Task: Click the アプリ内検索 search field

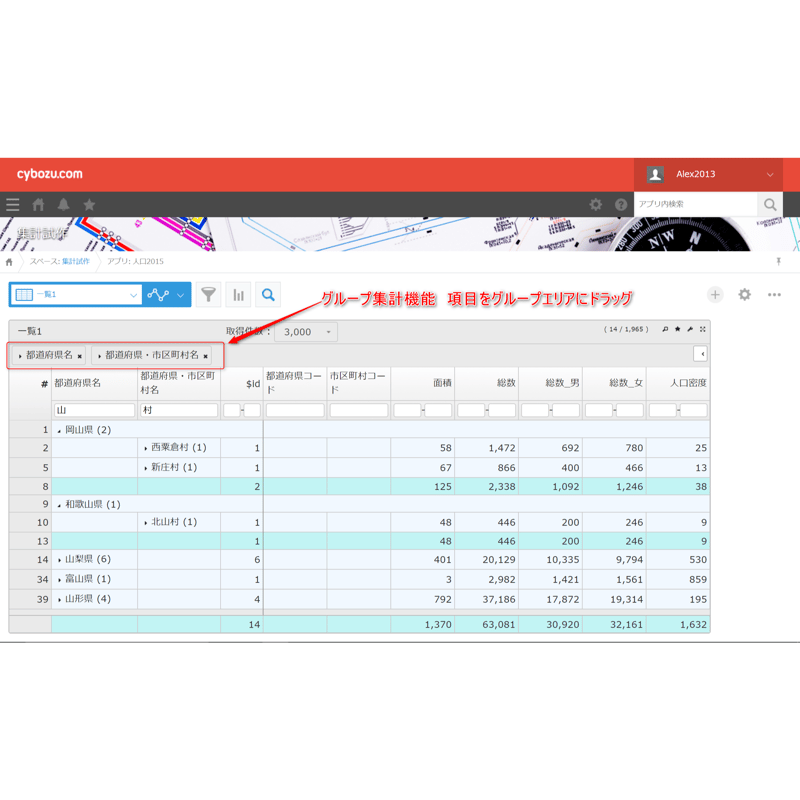Action: [695, 204]
